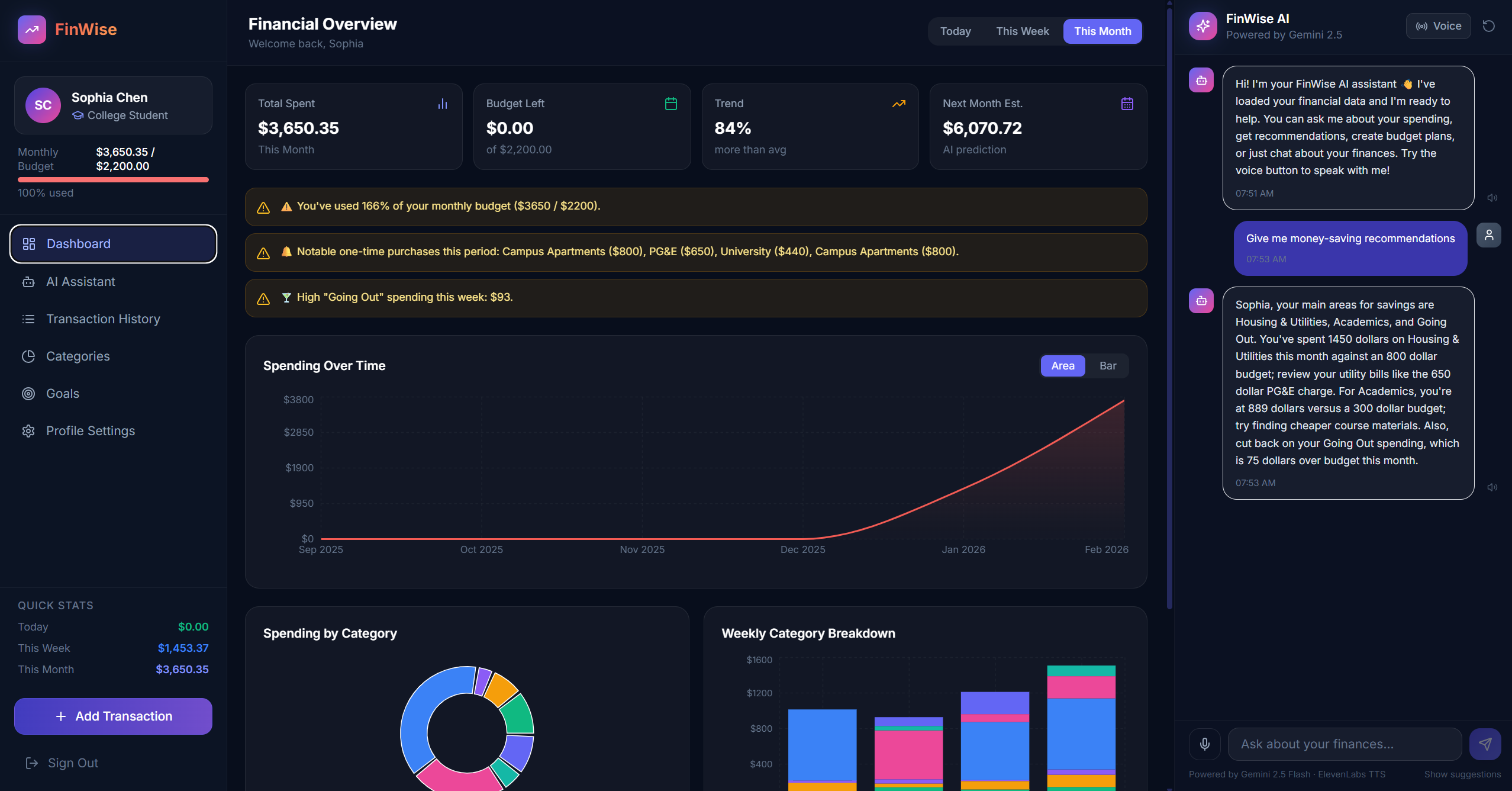Click the microphone icon in chat

(1204, 744)
